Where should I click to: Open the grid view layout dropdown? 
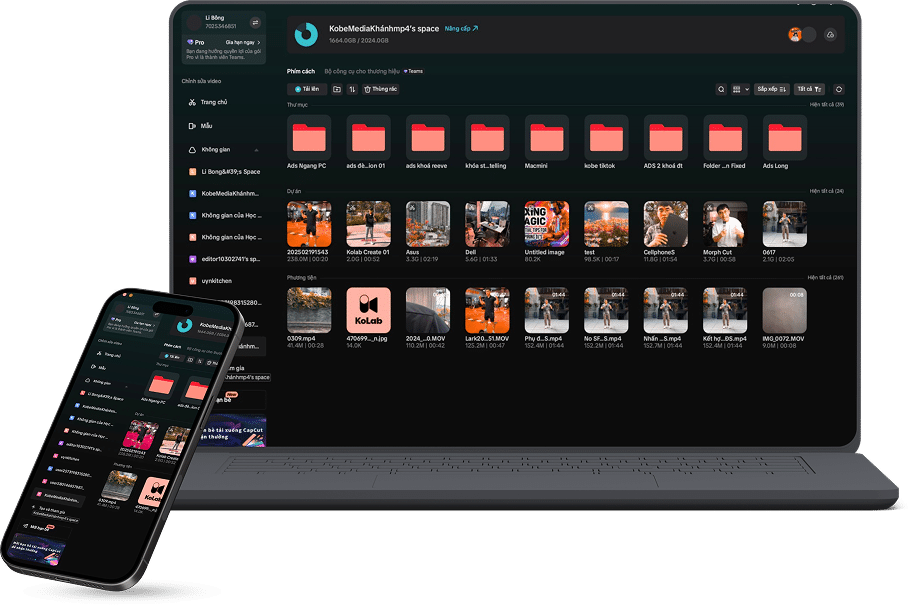pos(739,89)
